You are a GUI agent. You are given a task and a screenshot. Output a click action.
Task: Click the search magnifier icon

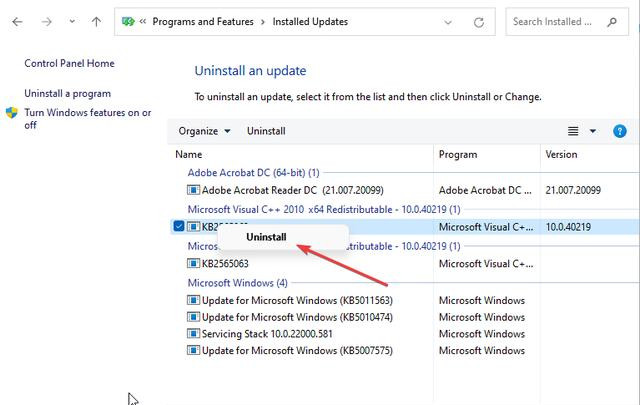pos(612,22)
